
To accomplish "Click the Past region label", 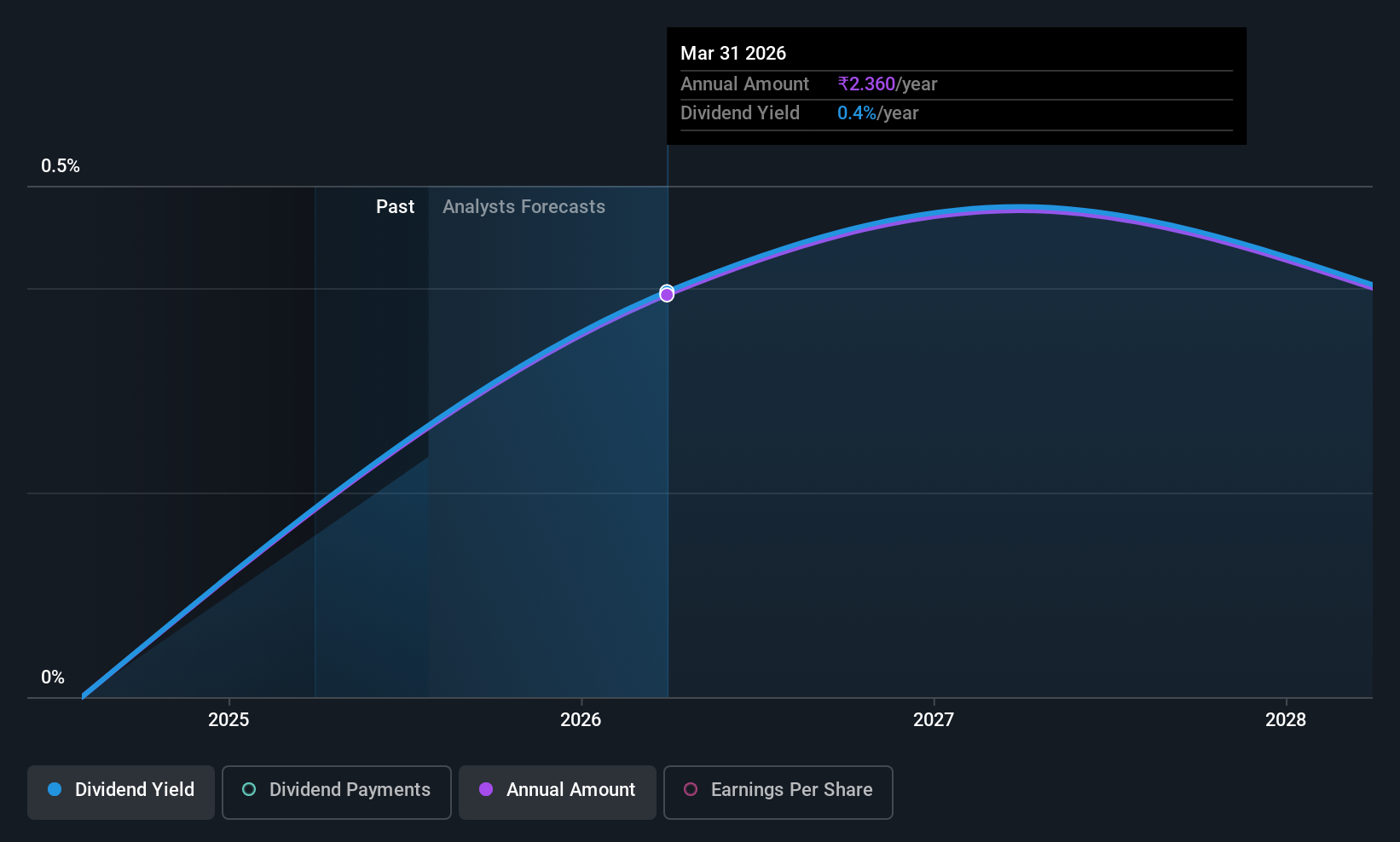I will [x=395, y=206].
